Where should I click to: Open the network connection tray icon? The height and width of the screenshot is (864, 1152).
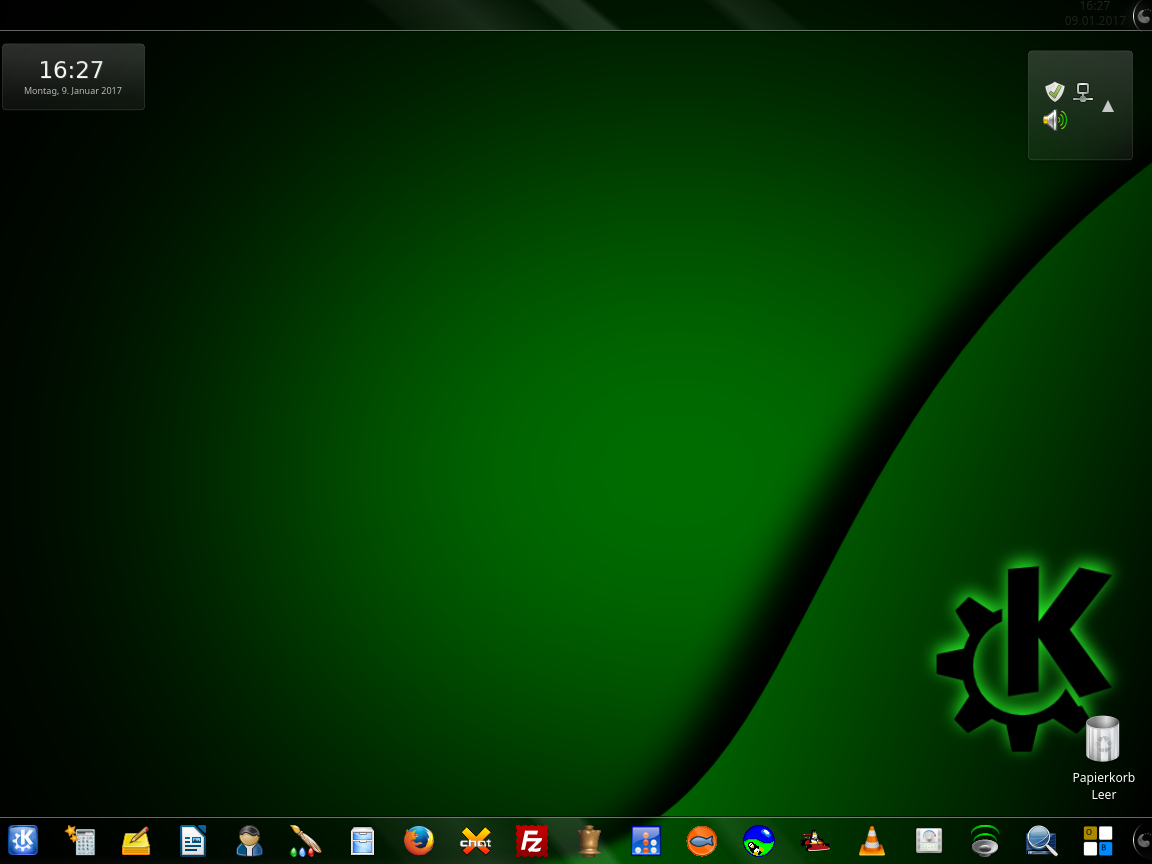tap(1082, 92)
